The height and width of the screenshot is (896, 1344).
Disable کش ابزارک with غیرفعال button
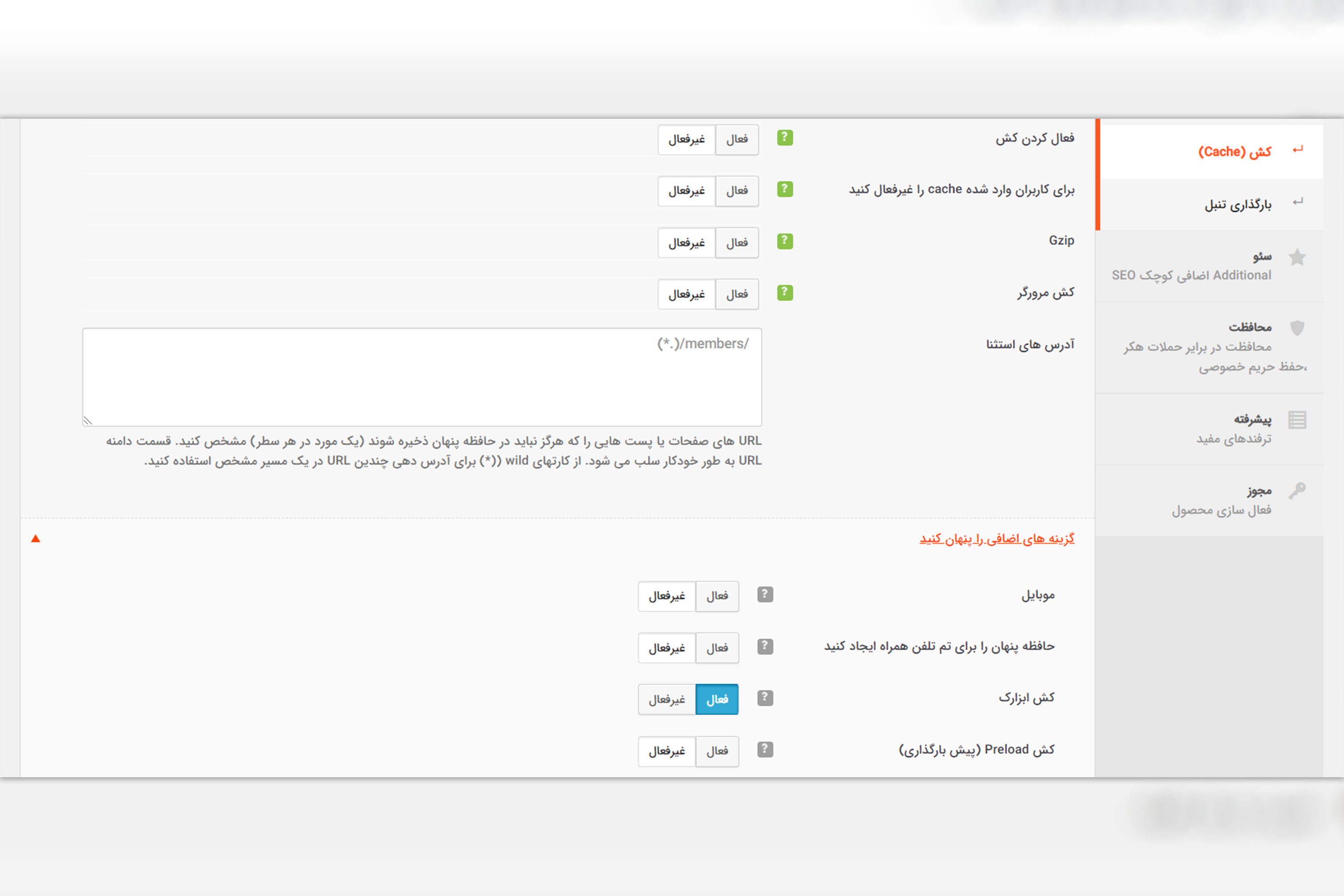coord(666,699)
